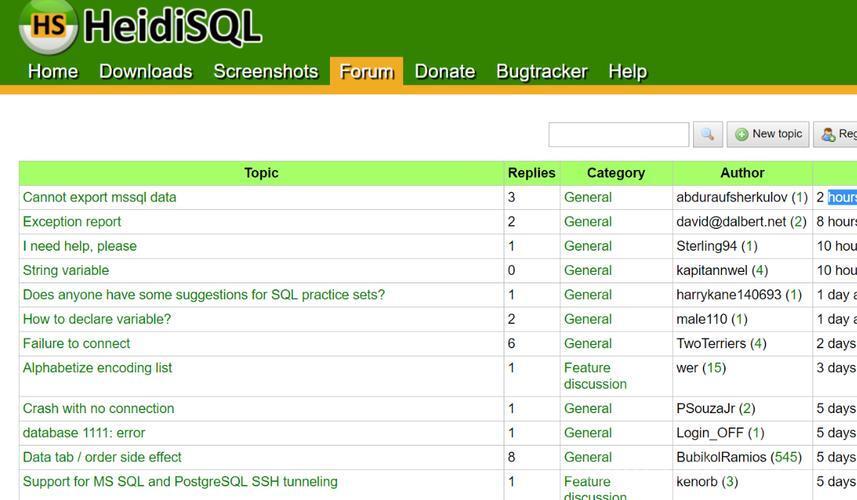Go to the Downloads page

coord(146,72)
